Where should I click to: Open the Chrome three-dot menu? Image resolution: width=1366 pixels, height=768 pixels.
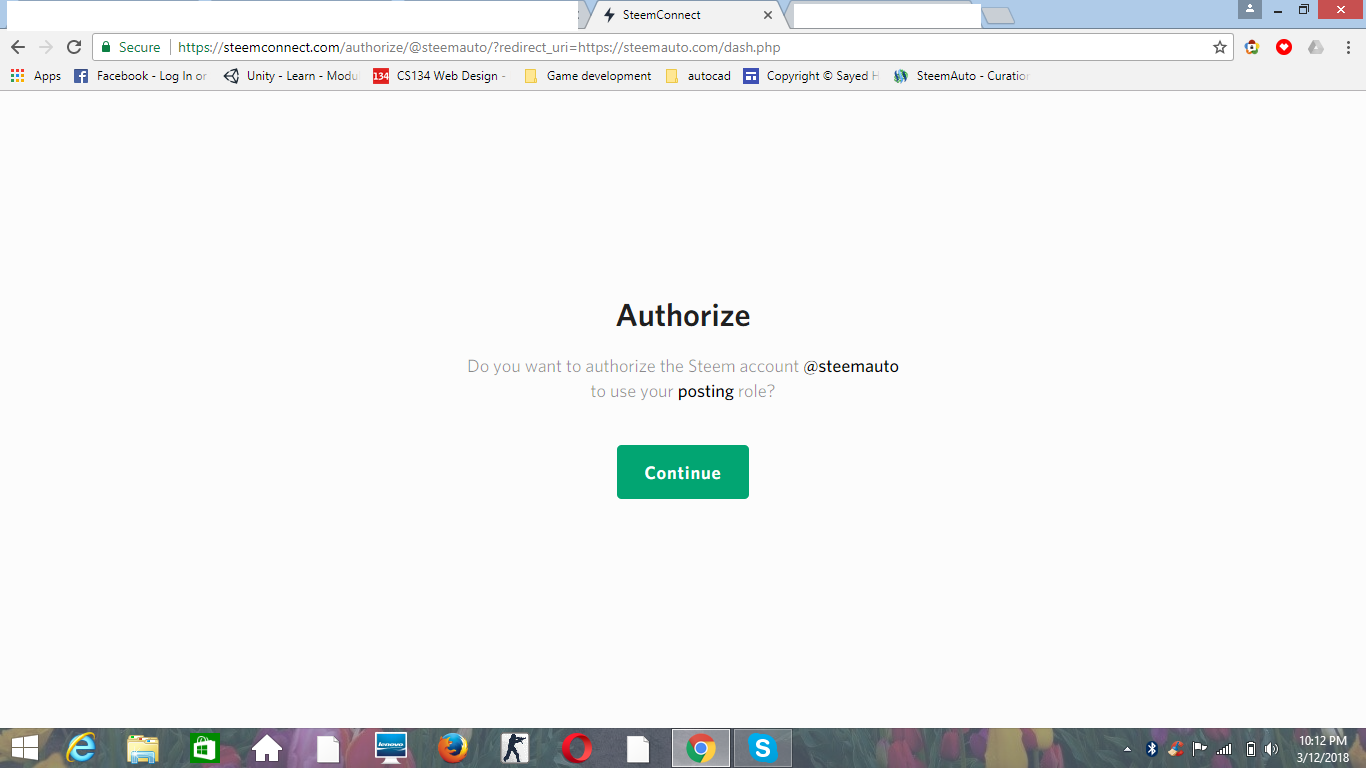tap(1348, 47)
